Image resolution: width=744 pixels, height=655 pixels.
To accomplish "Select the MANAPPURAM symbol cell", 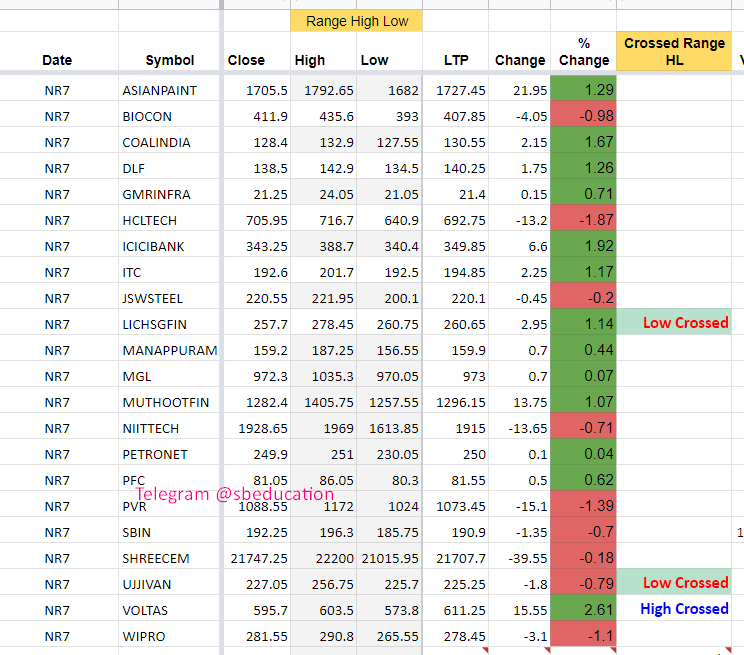I will 169,350.
